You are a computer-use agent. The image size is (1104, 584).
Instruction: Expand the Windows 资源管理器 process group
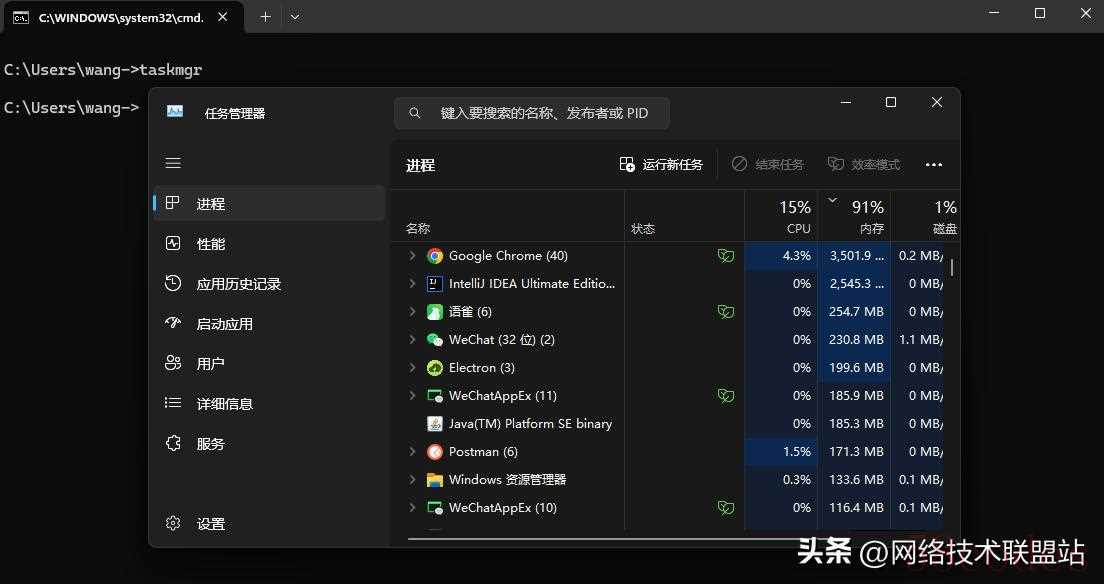point(412,480)
